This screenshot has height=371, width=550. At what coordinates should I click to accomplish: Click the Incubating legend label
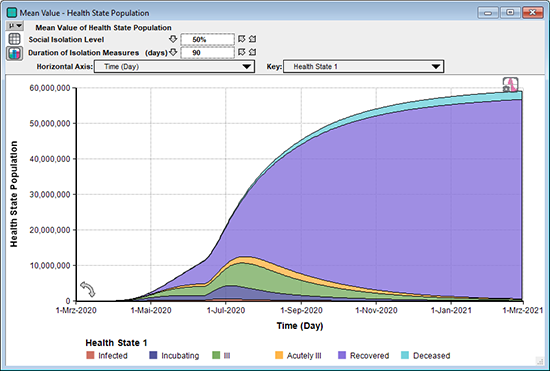(x=180, y=356)
